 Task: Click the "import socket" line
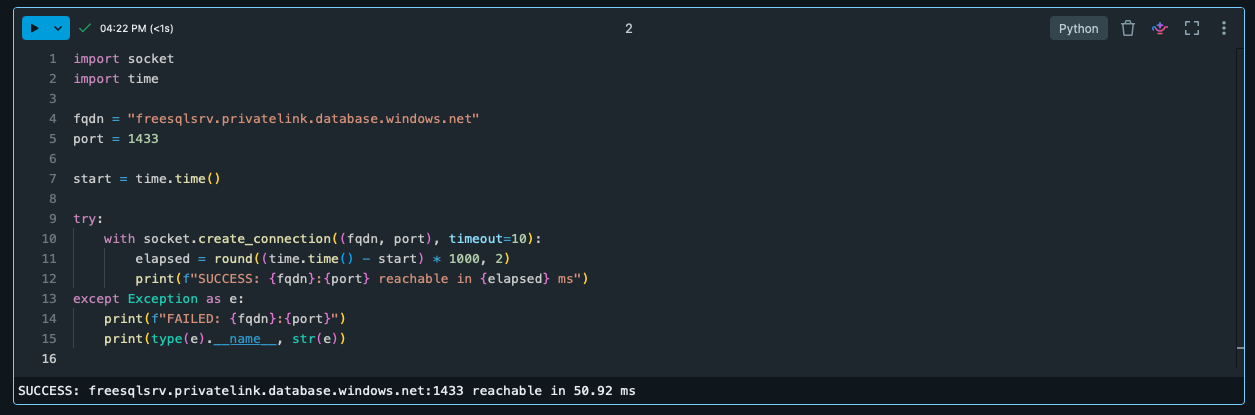[x=123, y=59]
